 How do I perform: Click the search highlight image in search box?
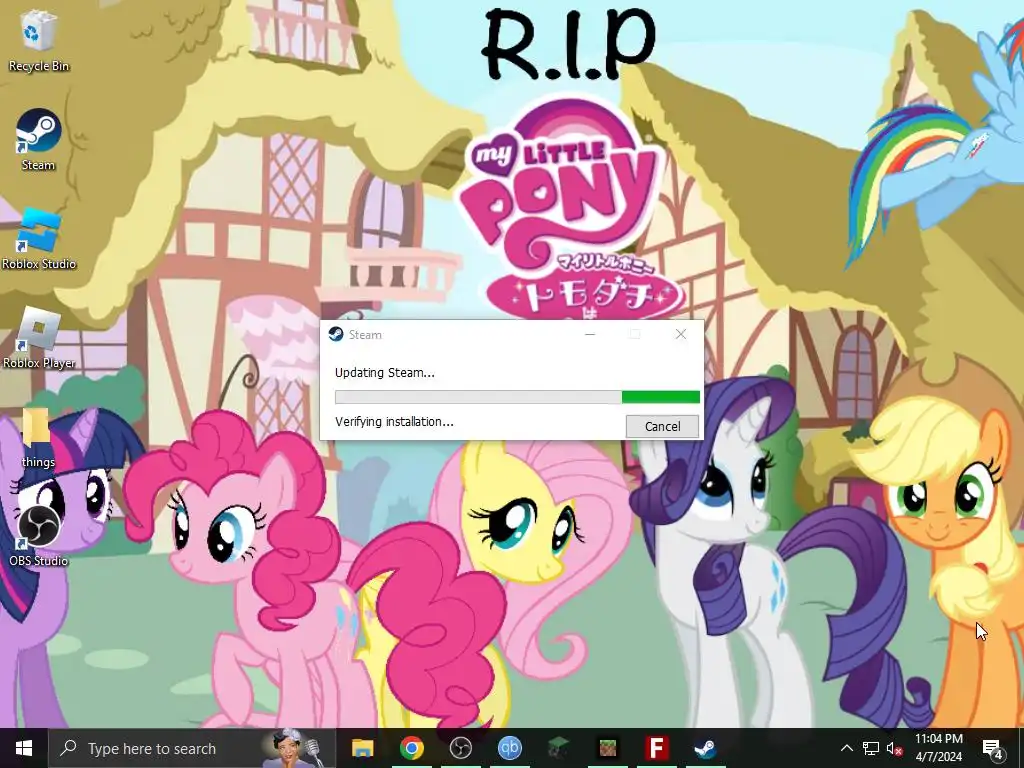pyautogui.click(x=292, y=748)
